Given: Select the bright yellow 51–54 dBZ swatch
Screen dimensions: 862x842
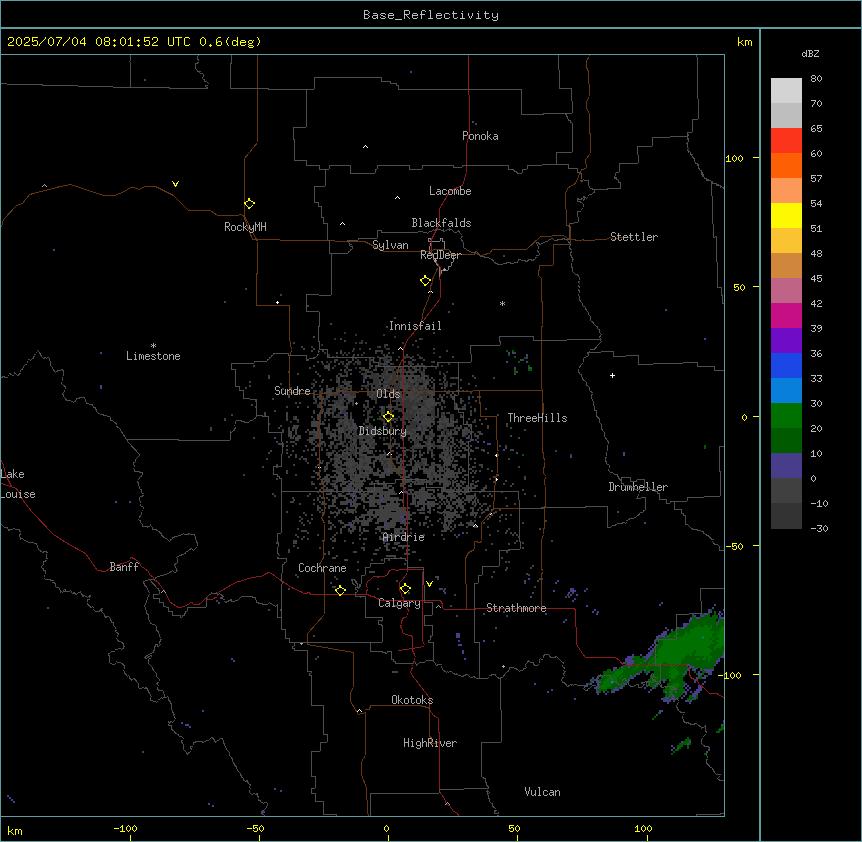Looking at the screenshot, I should pyautogui.click(x=786, y=215).
